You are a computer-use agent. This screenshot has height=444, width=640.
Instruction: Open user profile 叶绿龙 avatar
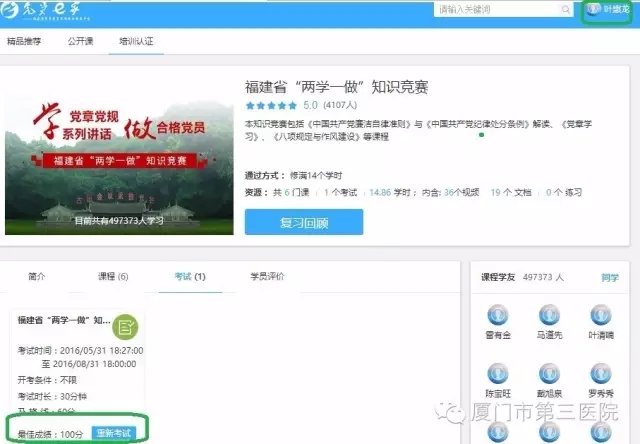coord(591,10)
